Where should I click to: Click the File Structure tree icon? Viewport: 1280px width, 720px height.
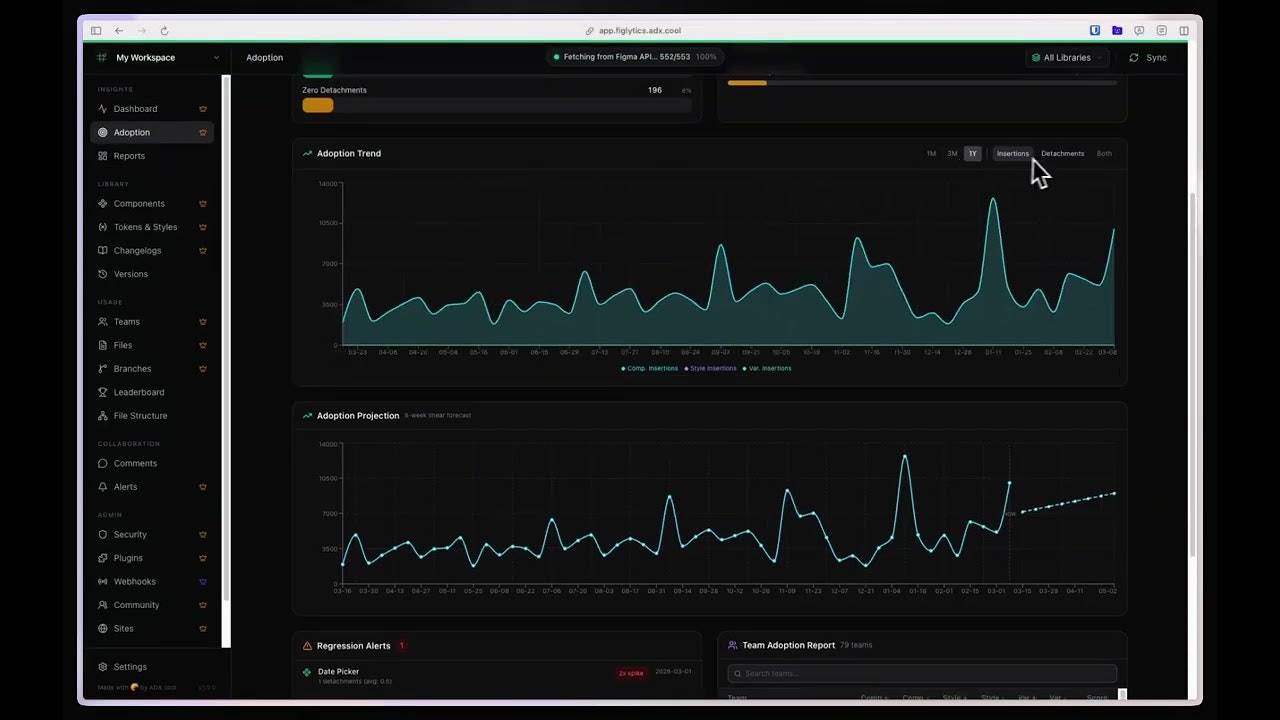coord(103,416)
